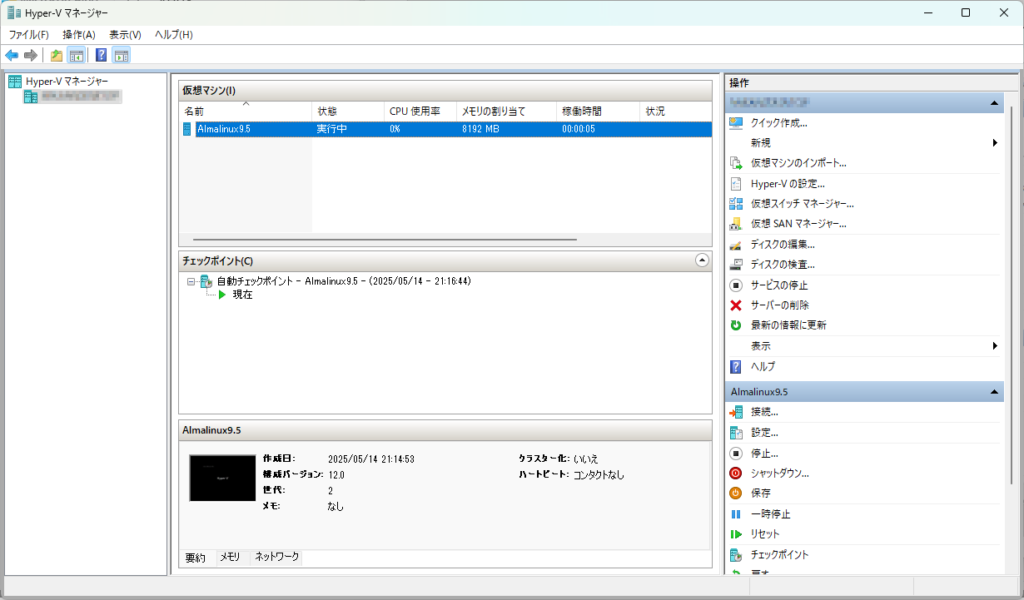Open the 操作(A) menu in menu bar
This screenshot has width=1024, height=600.
pyautogui.click(x=78, y=34)
